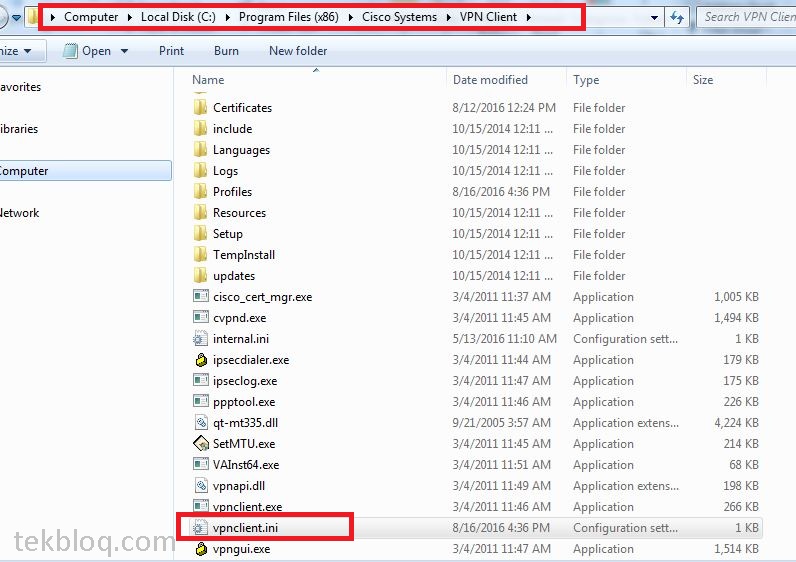Viewport: 796px width, 562px height.
Task: Click the Open toolbar button label
Action: click(x=96, y=51)
